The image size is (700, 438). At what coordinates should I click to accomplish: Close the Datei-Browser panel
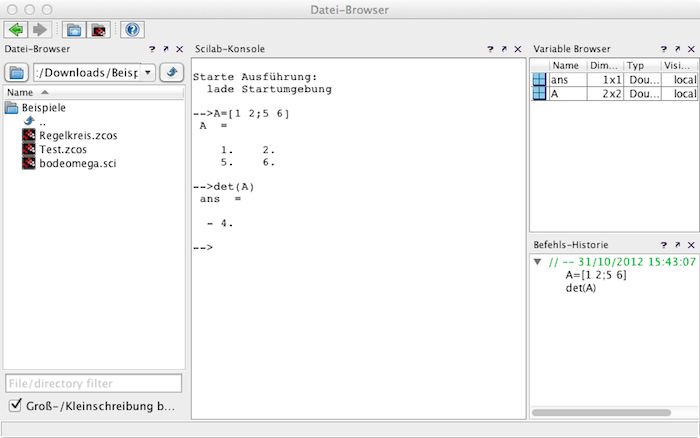(x=179, y=49)
